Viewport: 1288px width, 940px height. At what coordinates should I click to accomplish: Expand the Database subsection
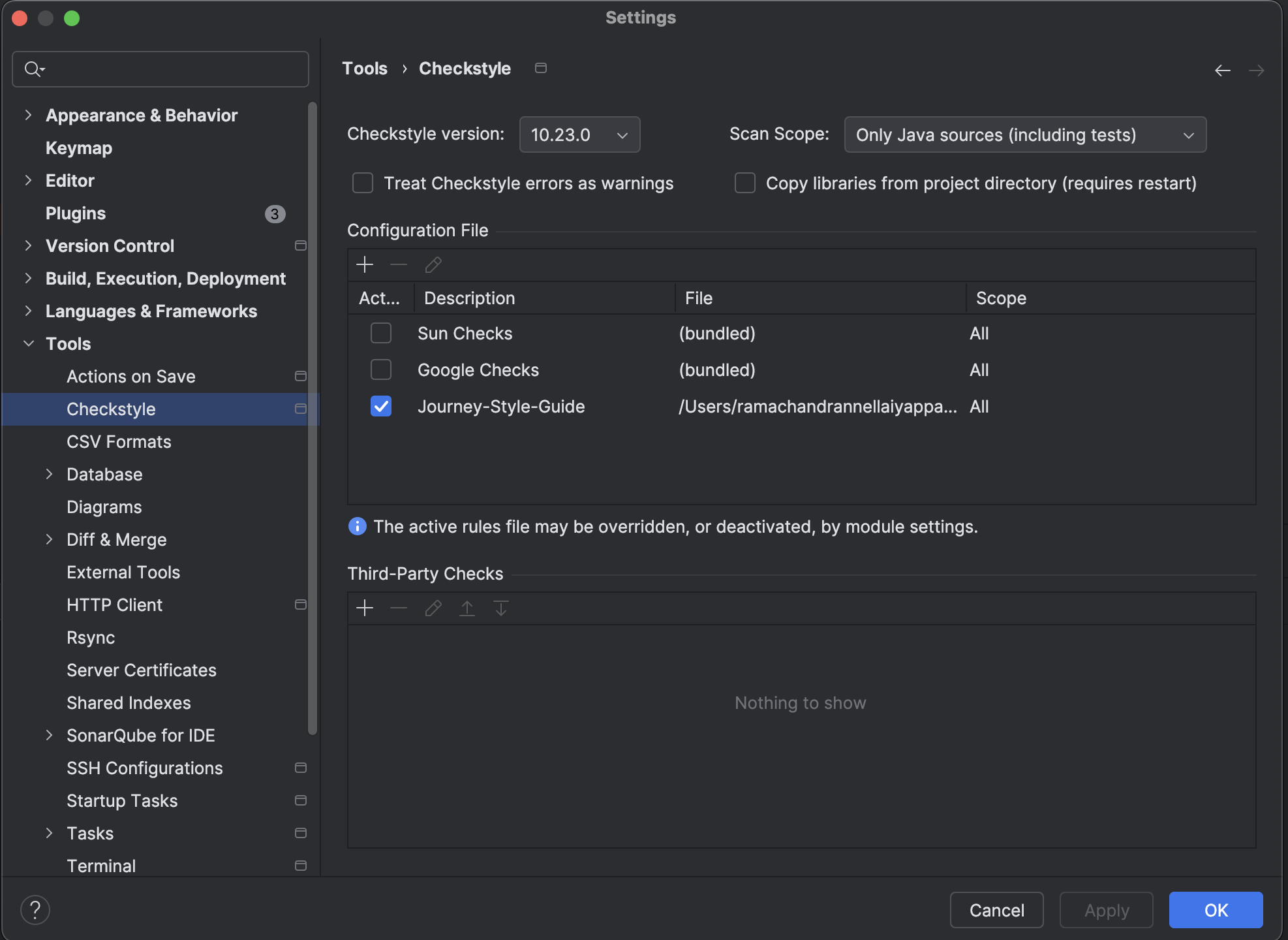pyautogui.click(x=49, y=474)
